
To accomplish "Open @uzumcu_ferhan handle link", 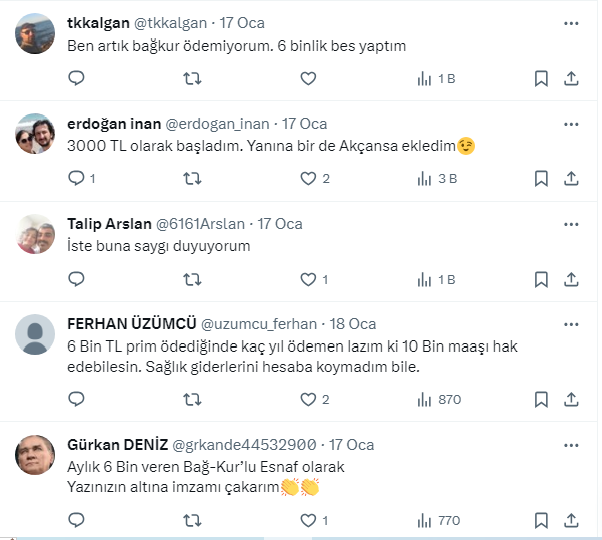I will coord(259,324).
